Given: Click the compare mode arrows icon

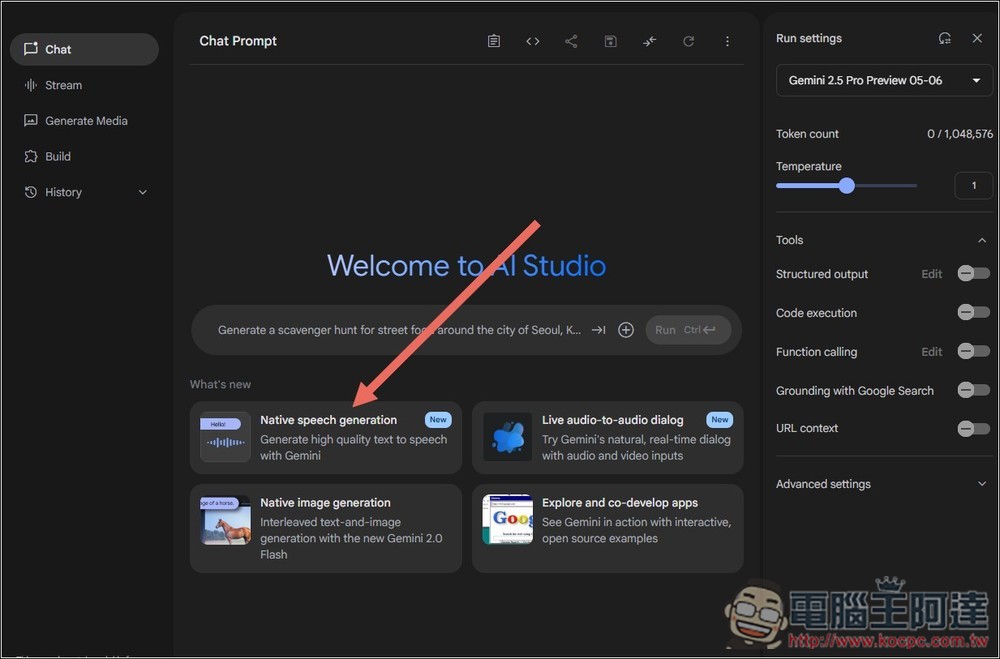Looking at the screenshot, I should [649, 41].
